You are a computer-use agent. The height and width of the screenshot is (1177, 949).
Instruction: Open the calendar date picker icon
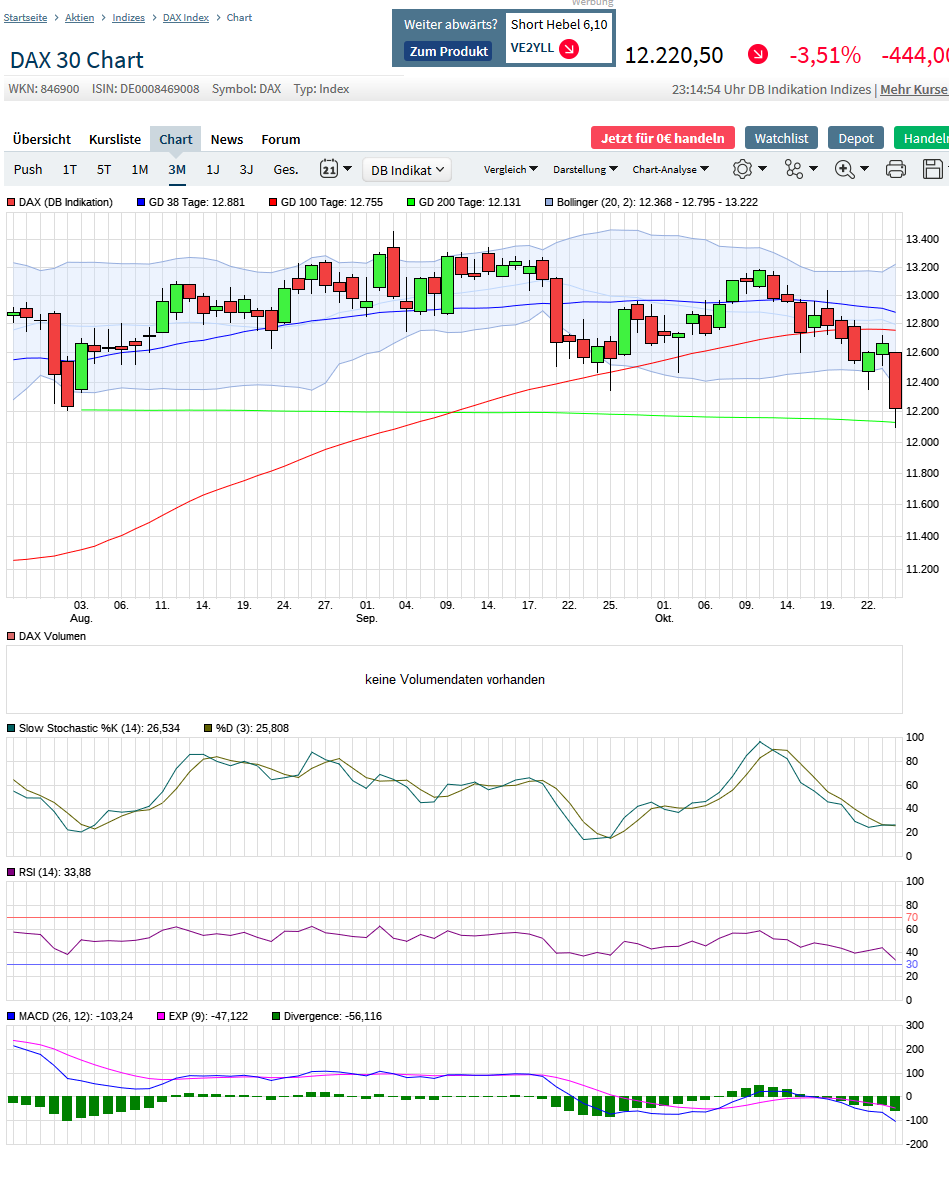tap(329, 168)
